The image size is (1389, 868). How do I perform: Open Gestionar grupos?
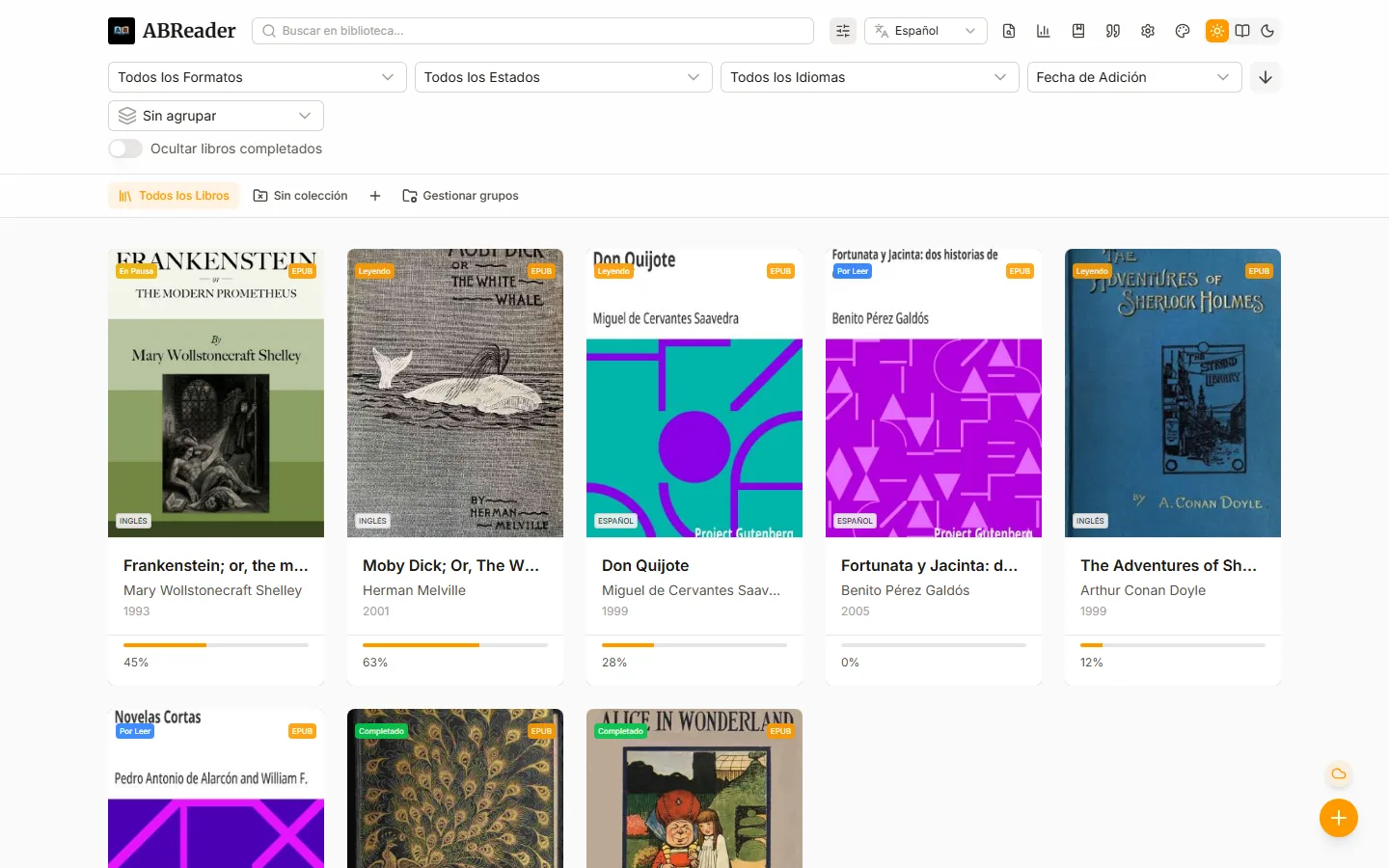[x=460, y=196]
